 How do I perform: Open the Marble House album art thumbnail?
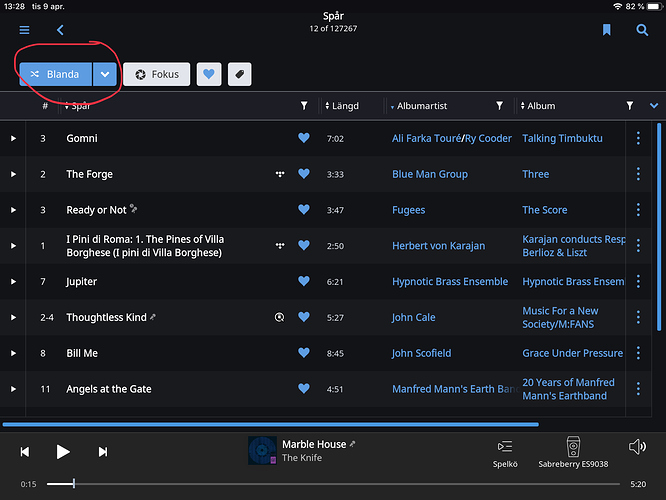262,451
